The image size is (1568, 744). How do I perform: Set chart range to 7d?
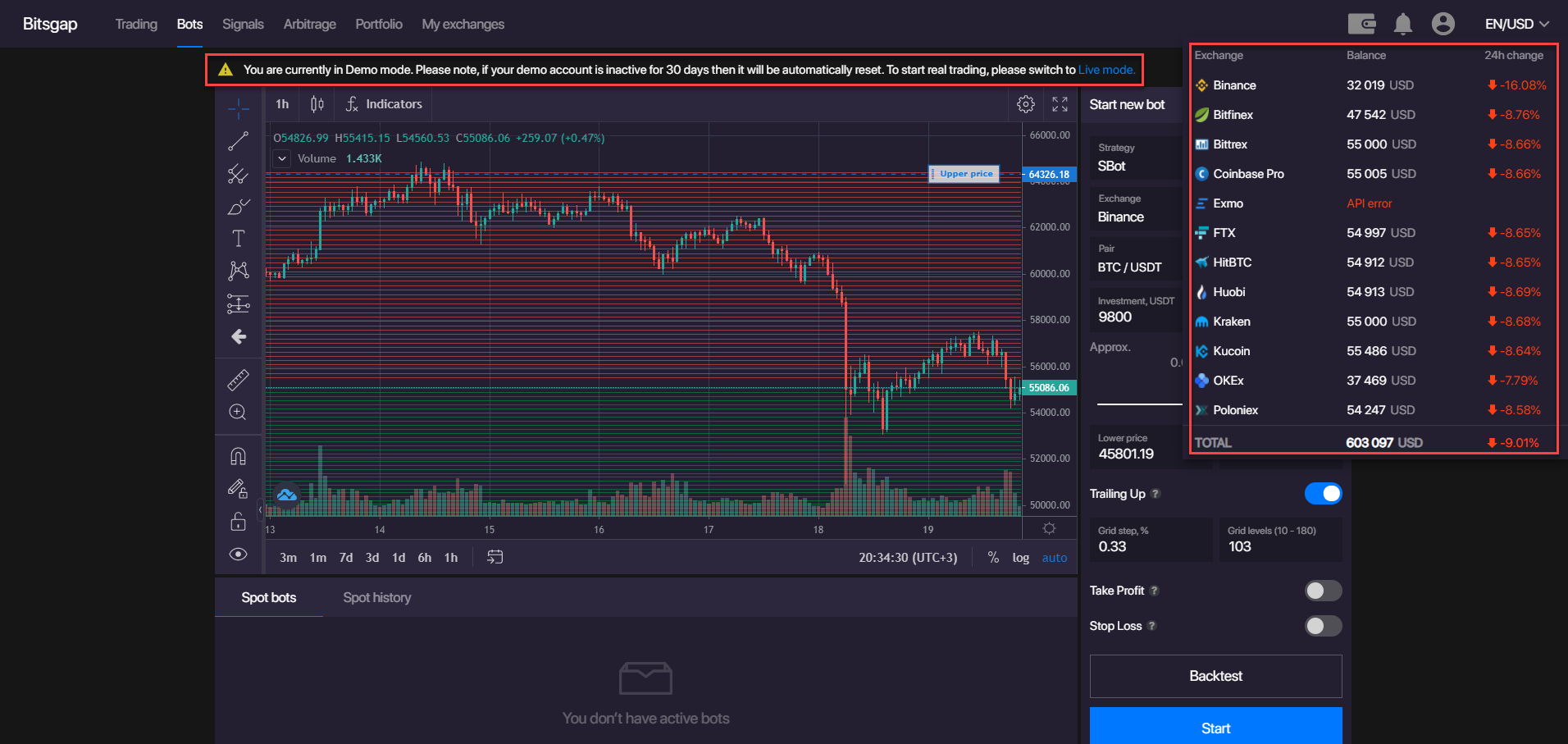(346, 557)
